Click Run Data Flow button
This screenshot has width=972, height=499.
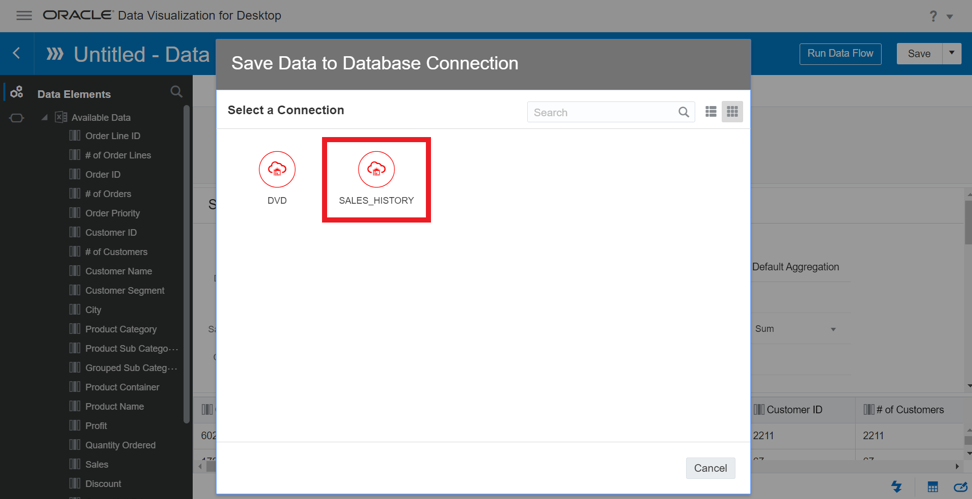pyautogui.click(x=840, y=53)
